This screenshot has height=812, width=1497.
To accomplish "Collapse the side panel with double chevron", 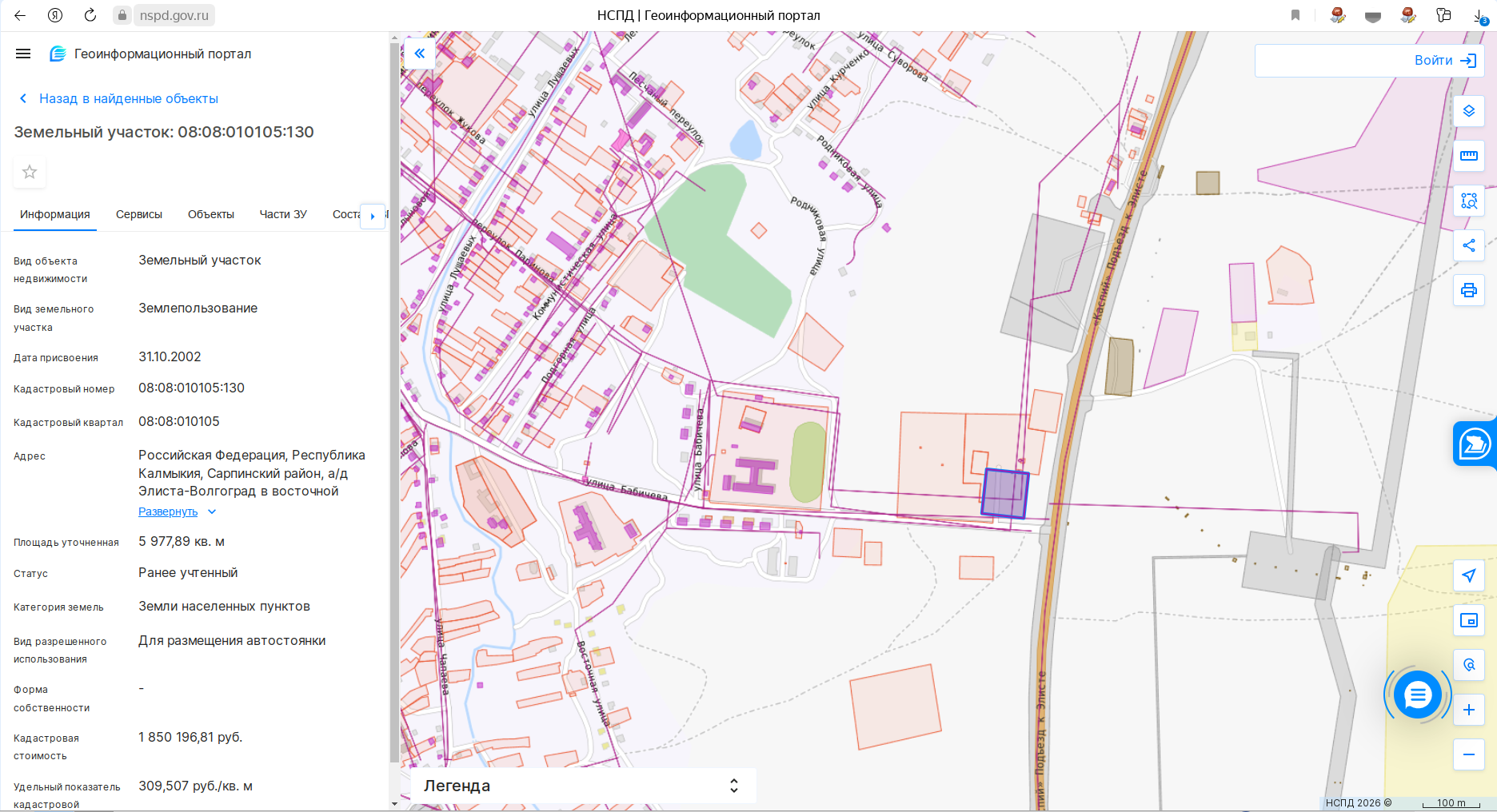I will (420, 54).
